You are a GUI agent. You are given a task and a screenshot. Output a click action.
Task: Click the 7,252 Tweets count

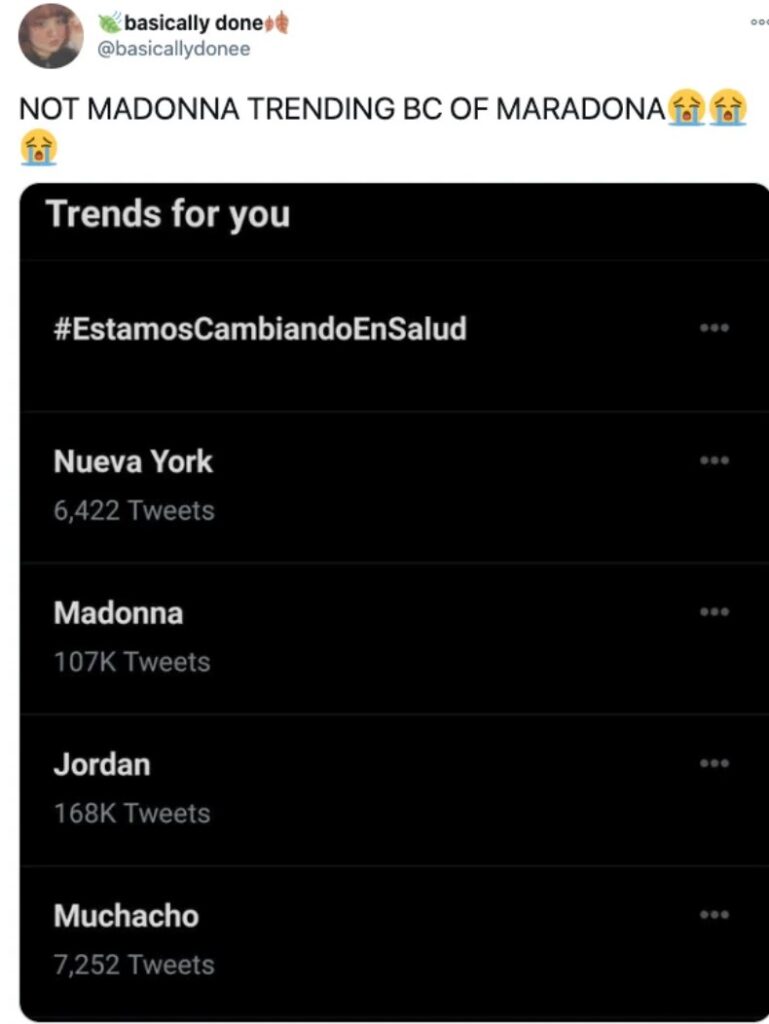tap(134, 964)
